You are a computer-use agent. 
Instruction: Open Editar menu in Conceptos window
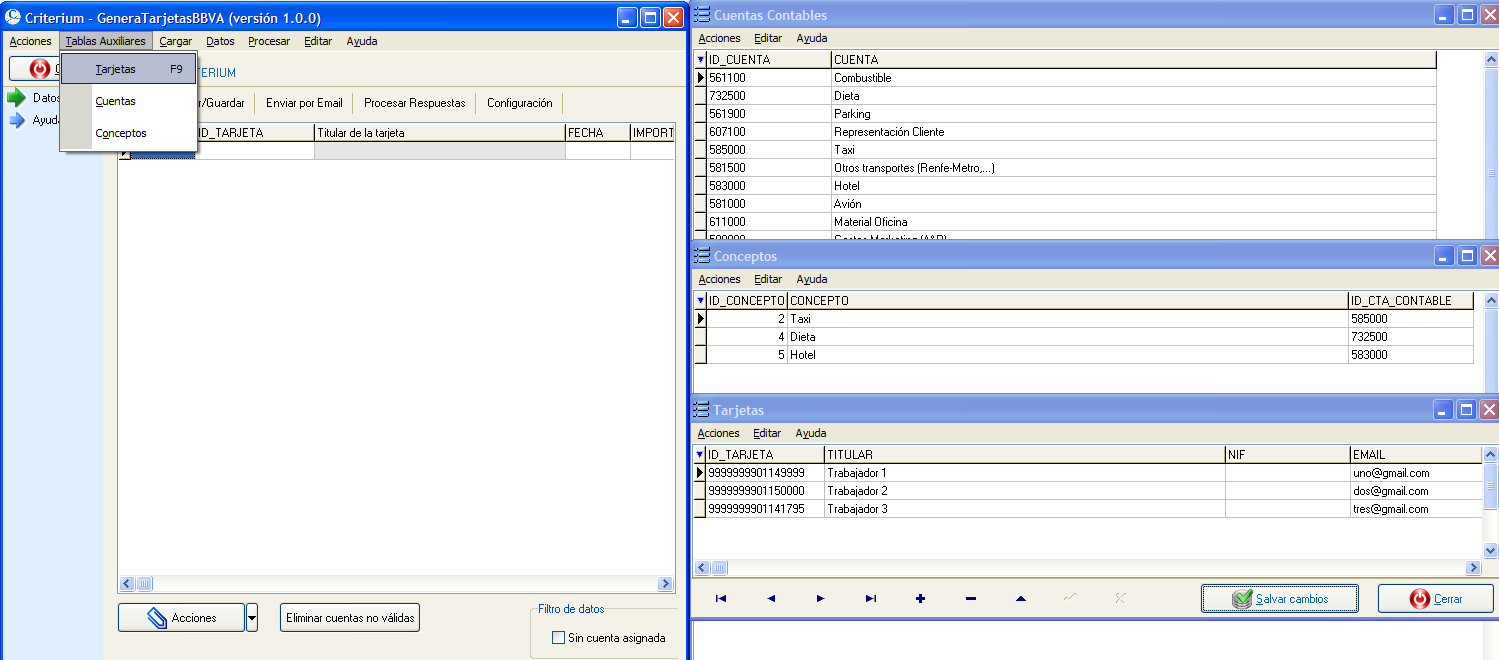click(x=768, y=279)
